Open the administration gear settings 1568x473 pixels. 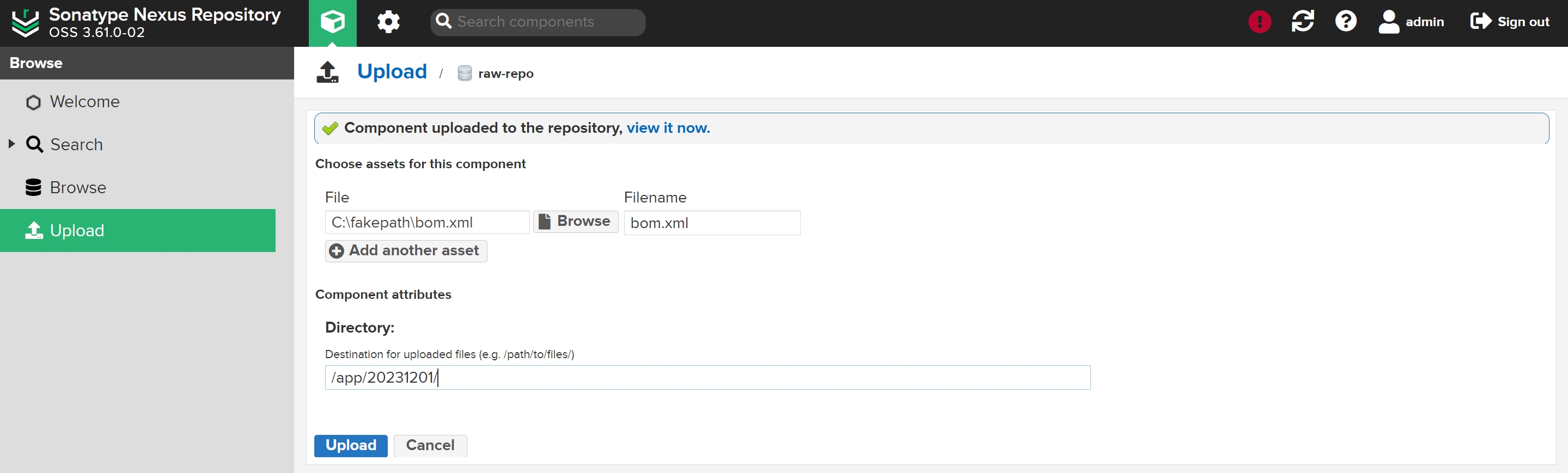388,22
